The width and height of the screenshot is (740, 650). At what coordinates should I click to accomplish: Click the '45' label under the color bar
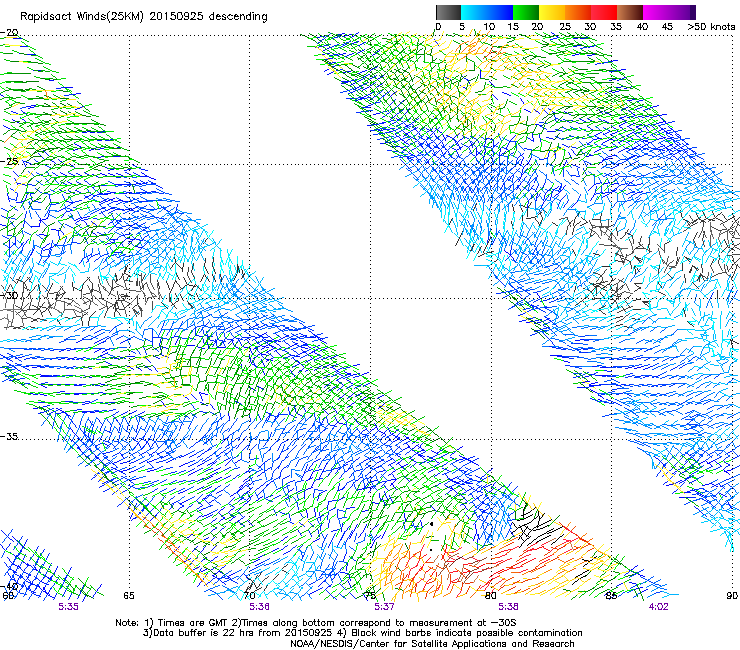667,27
